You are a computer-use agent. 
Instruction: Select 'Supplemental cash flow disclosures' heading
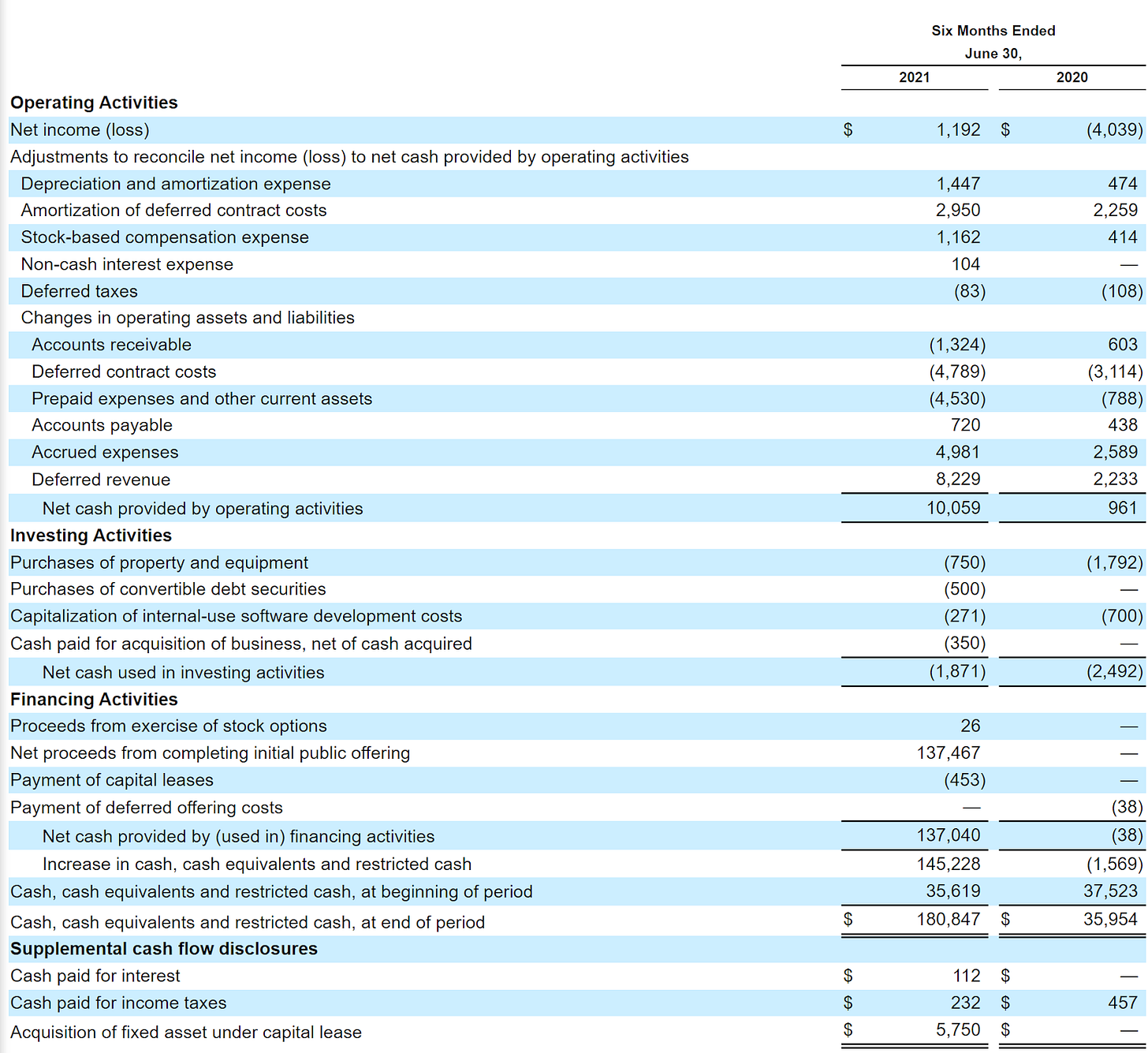tap(164, 949)
